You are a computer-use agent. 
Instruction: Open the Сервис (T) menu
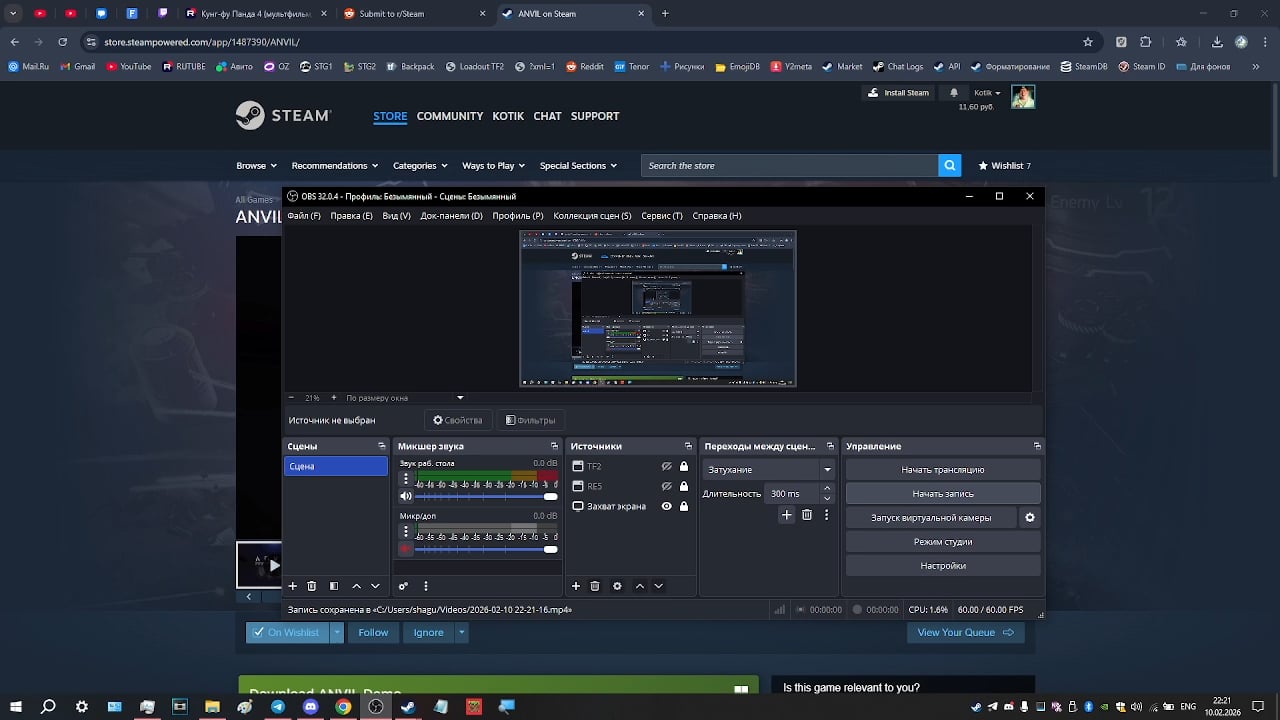point(662,216)
